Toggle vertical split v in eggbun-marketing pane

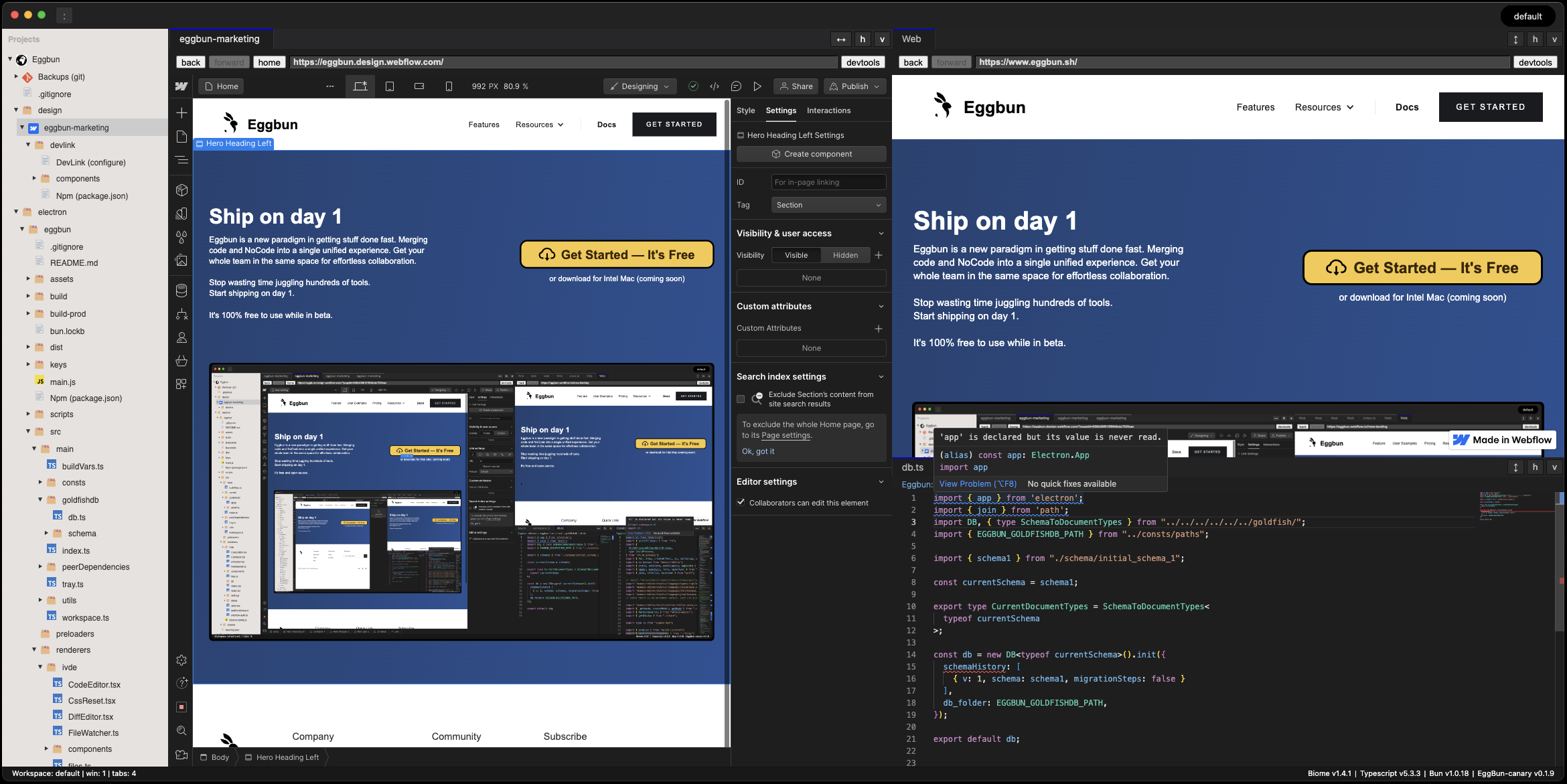tap(882, 40)
